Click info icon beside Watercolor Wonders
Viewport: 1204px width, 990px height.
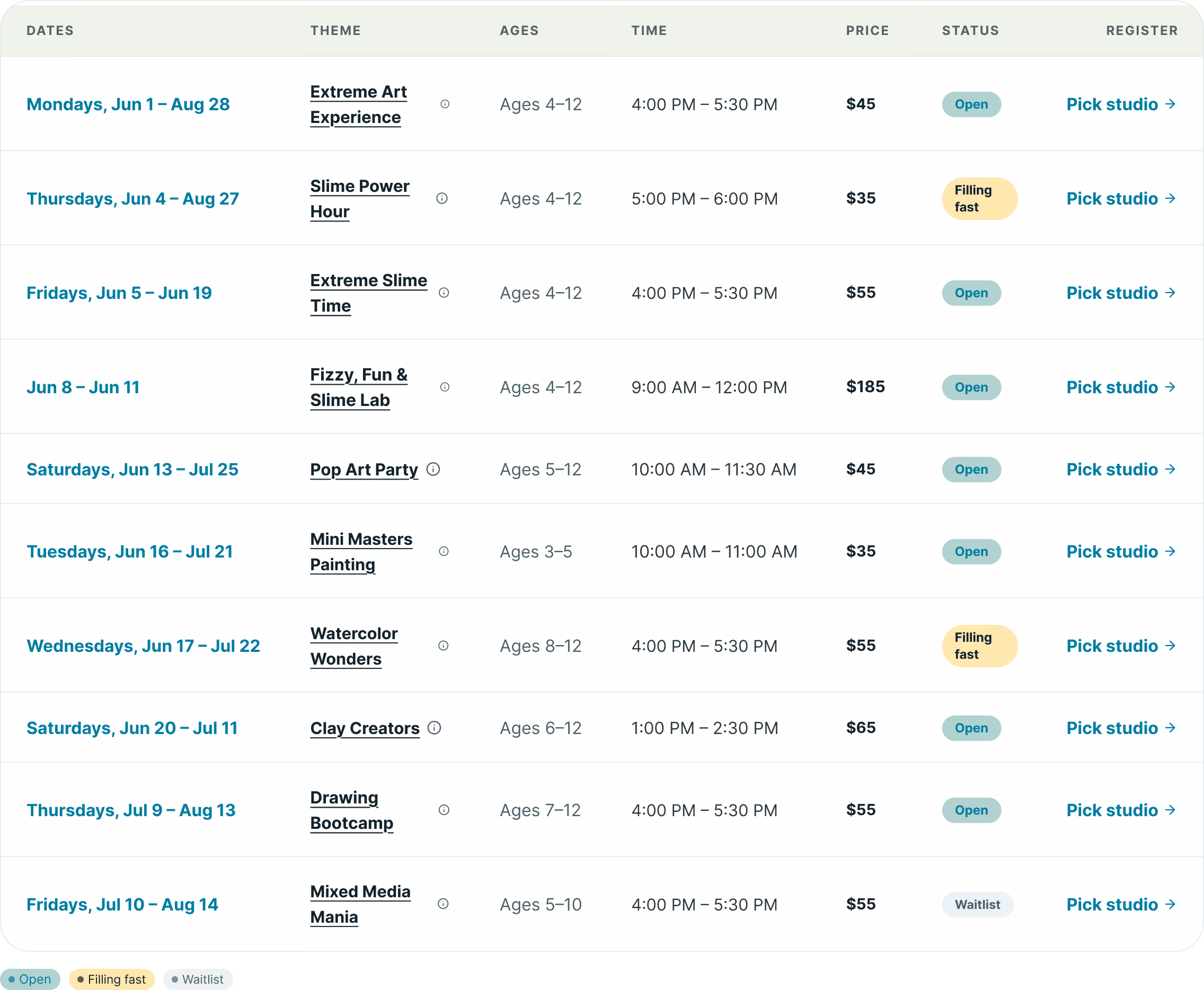(443, 646)
